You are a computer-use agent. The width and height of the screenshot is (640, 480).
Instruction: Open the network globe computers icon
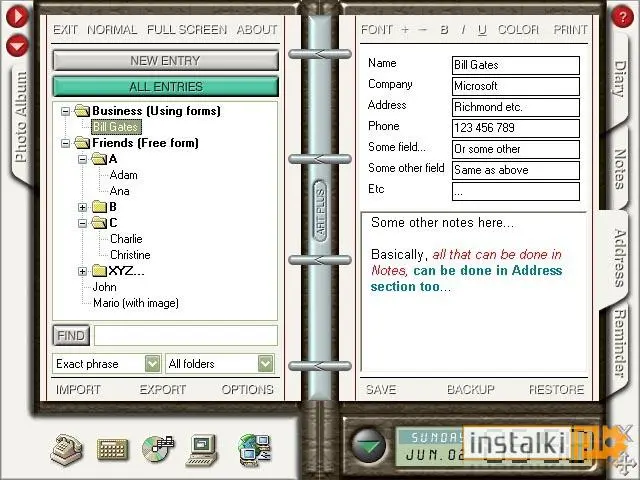[x=255, y=450]
